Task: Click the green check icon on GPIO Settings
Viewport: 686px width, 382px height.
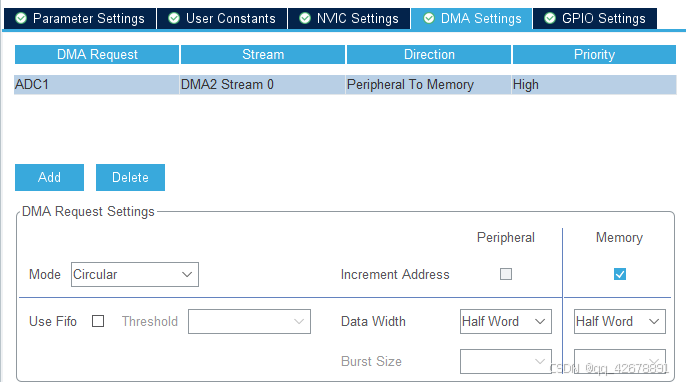Action: point(550,18)
